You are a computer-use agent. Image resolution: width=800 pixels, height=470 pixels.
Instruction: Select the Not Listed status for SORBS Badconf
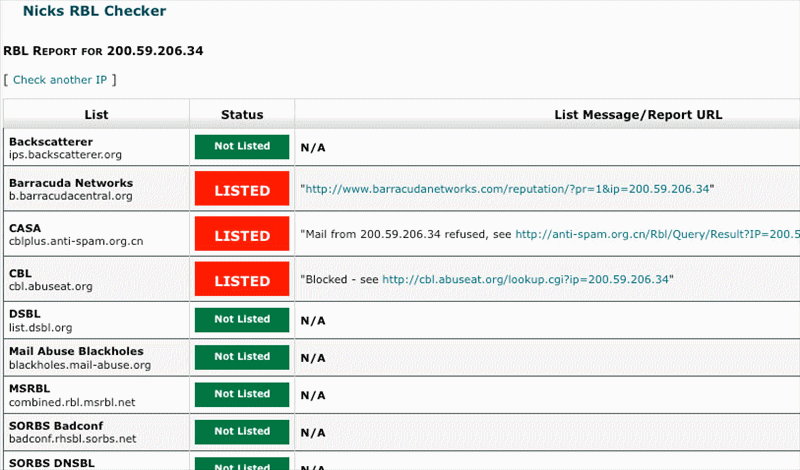[242, 432]
